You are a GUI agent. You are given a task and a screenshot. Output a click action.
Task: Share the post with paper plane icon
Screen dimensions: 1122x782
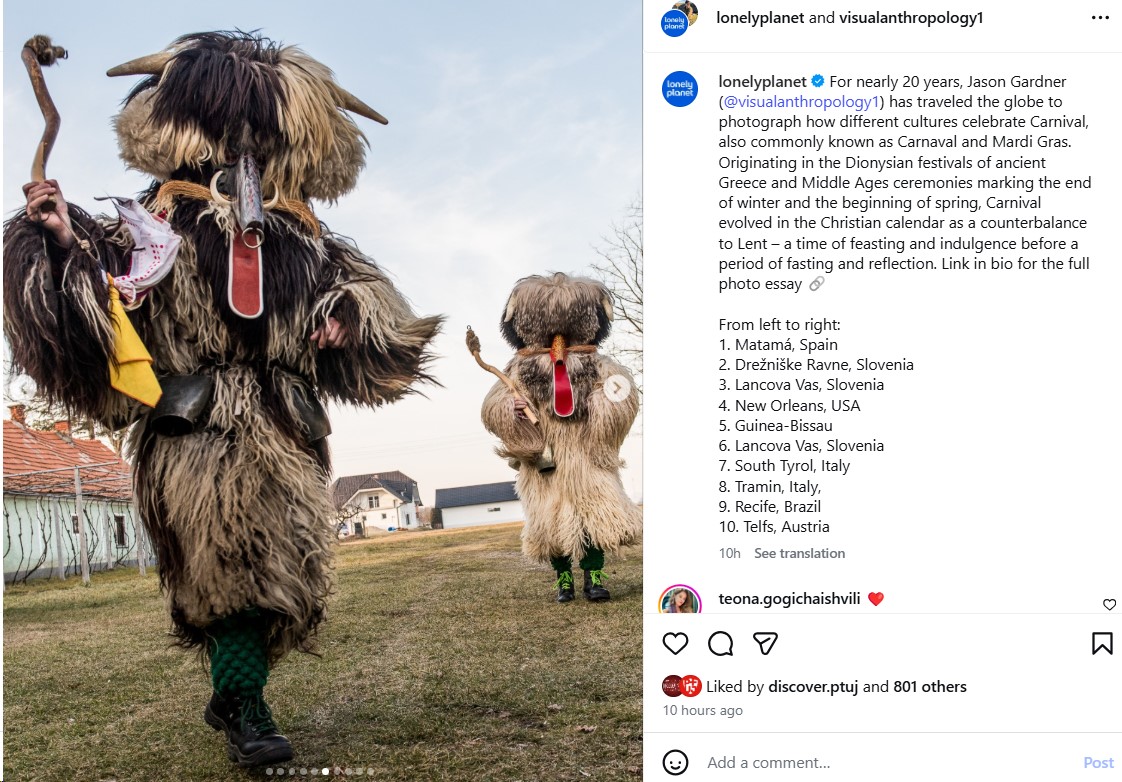coord(765,643)
